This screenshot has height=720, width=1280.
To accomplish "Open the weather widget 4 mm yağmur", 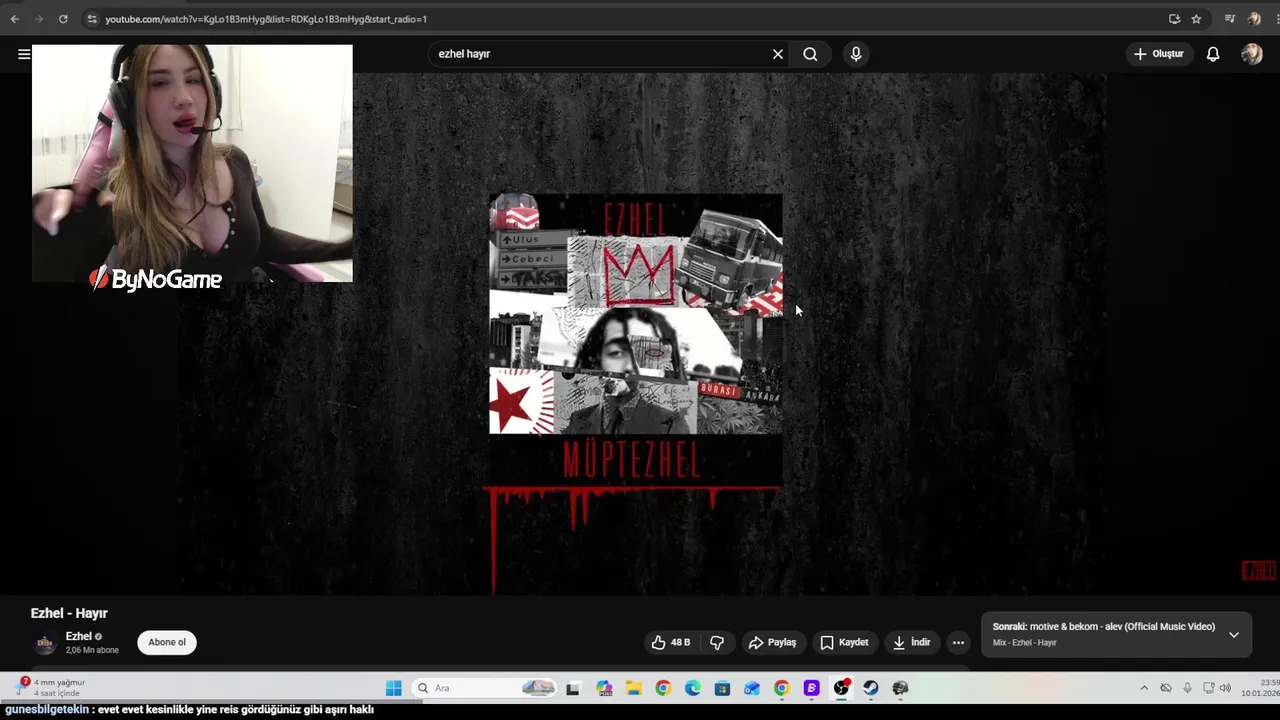I will coord(50,688).
